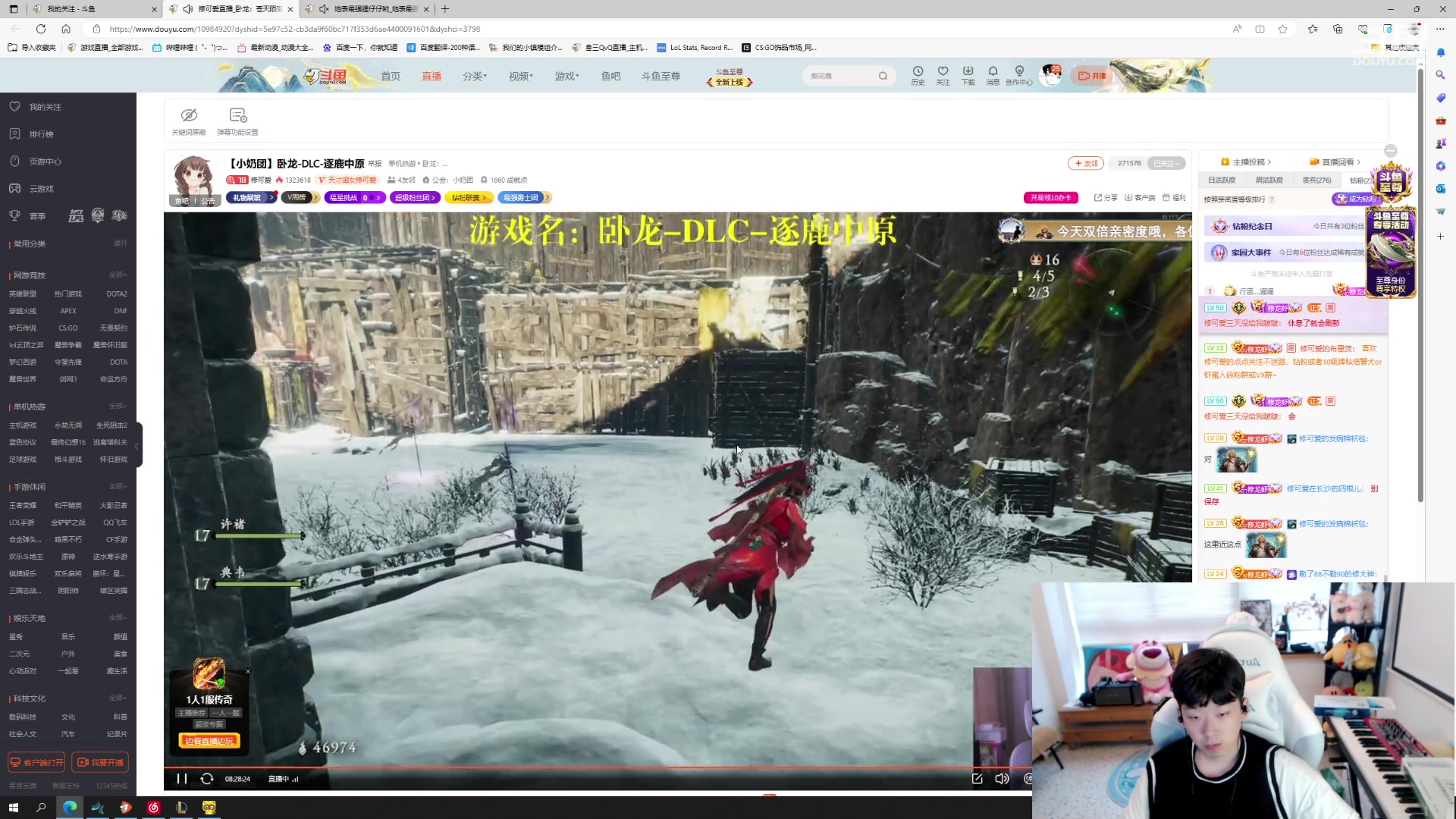Click the 关注 heart icon in header
This screenshot has width=1456, height=819.
pos(943,71)
